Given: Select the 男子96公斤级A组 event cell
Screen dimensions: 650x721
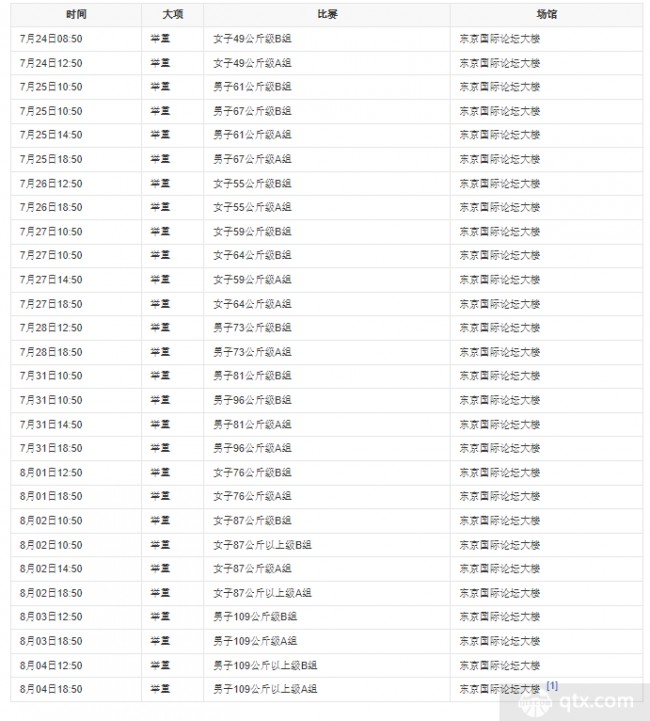Looking at the screenshot, I should [327, 448].
